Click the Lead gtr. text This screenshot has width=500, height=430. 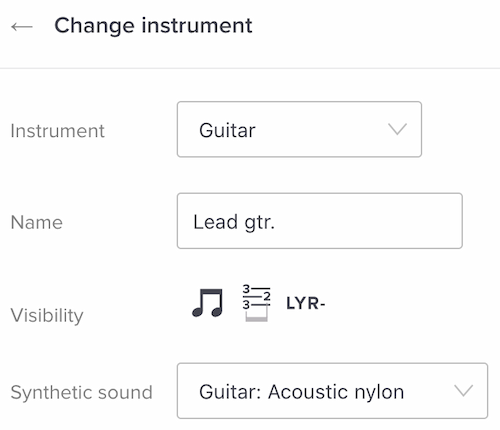coord(234,222)
